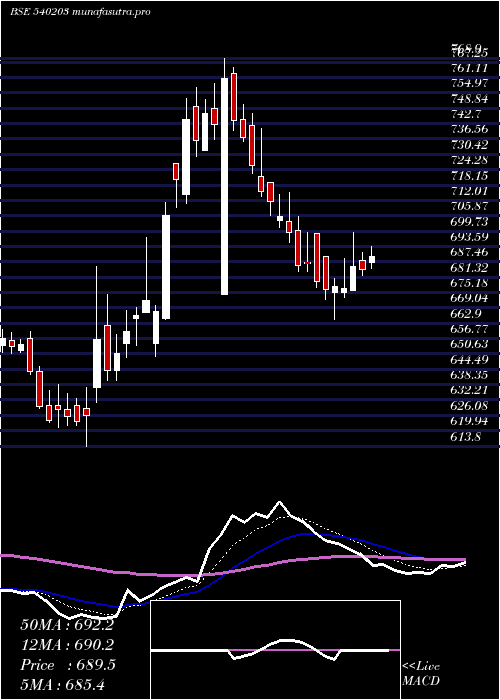Click the 644.49 price axis label
The width and height of the screenshot is (500, 700).
[469, 359]
